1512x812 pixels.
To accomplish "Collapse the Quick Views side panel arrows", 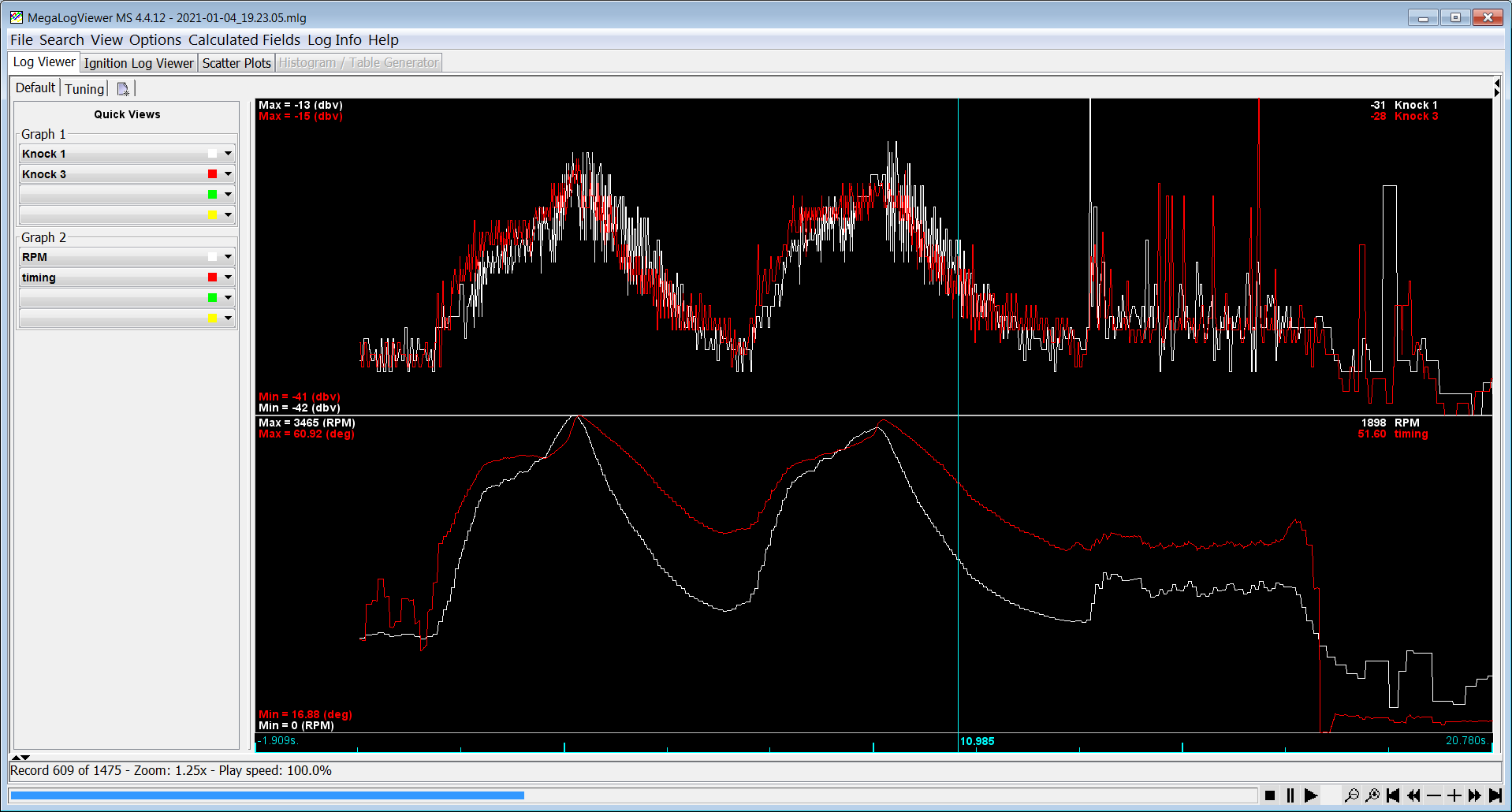I will point(21,758).
